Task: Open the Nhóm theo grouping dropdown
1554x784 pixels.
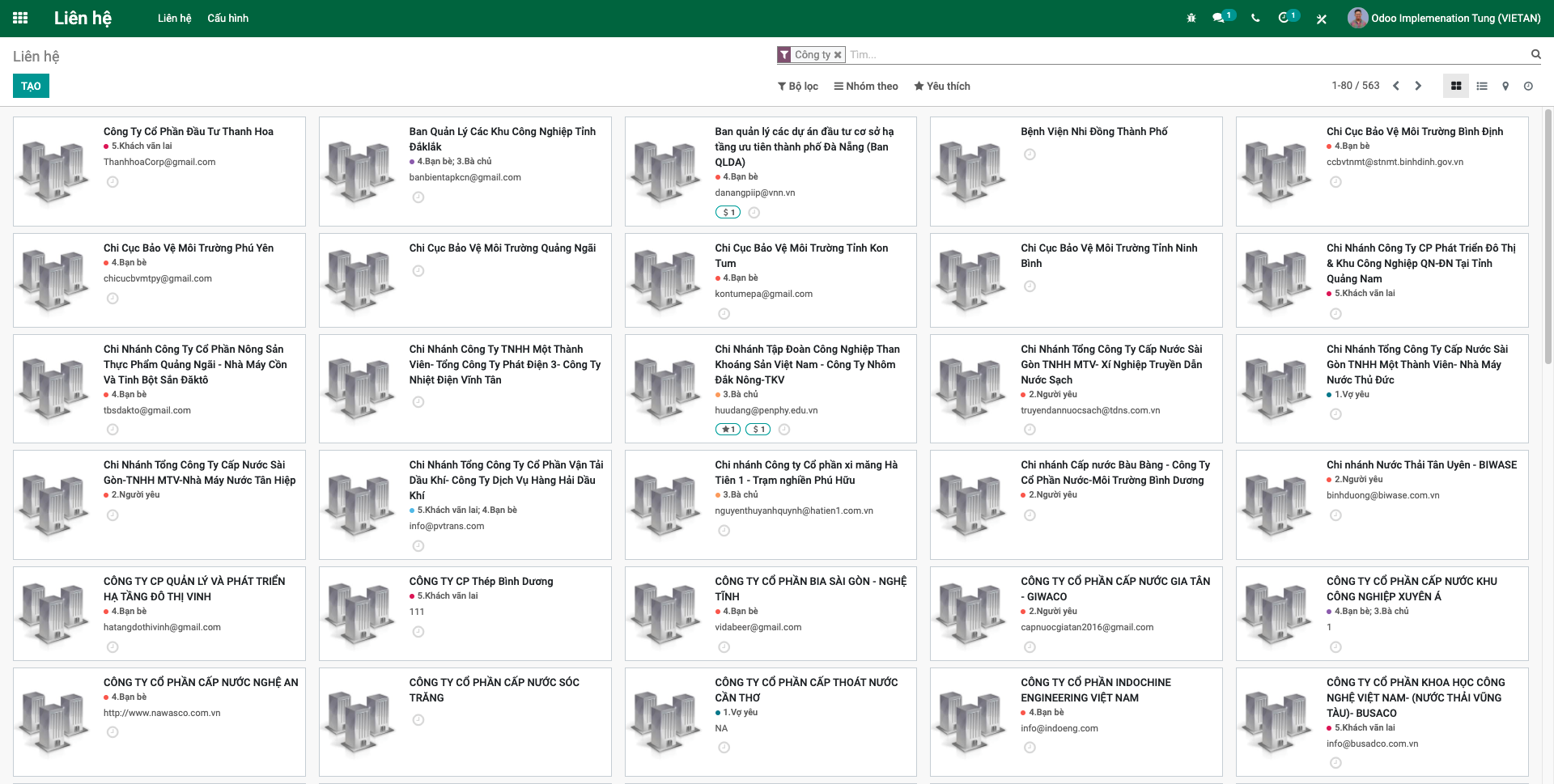Action: pyautogui.click(x=865, y=86)
